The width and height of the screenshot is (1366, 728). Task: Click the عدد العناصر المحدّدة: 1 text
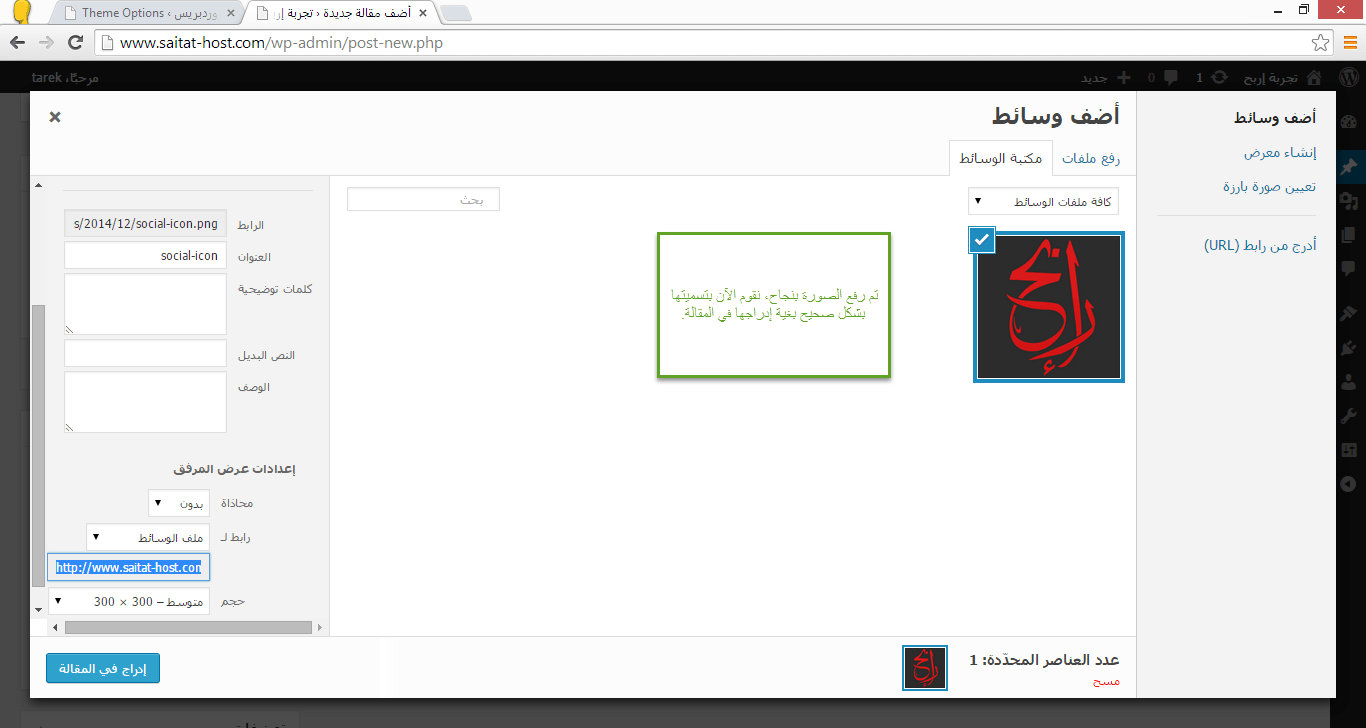[x=1044, y=660]
